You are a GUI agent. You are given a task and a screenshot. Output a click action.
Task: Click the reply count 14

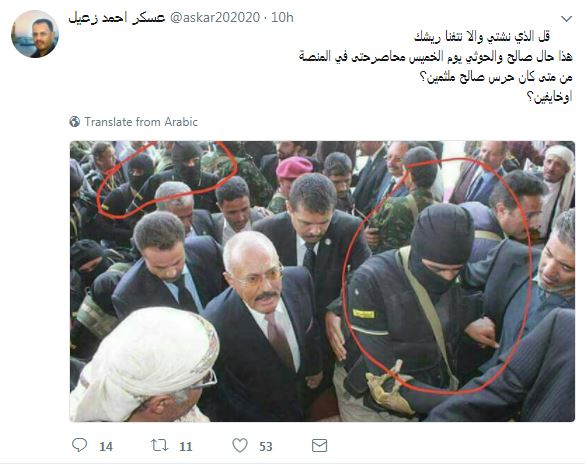(106, 446)
